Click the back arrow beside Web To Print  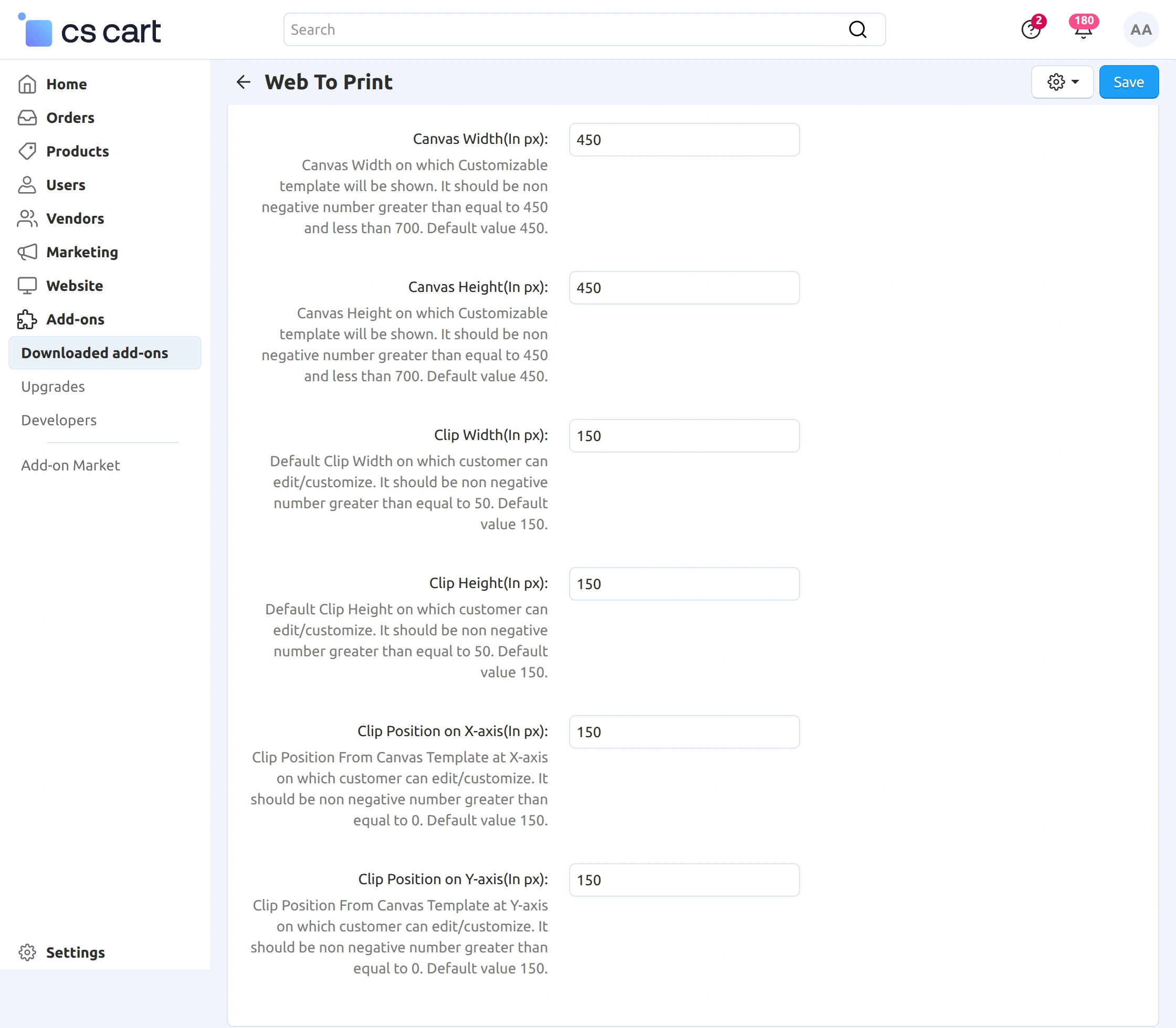(x=243, y=82)
